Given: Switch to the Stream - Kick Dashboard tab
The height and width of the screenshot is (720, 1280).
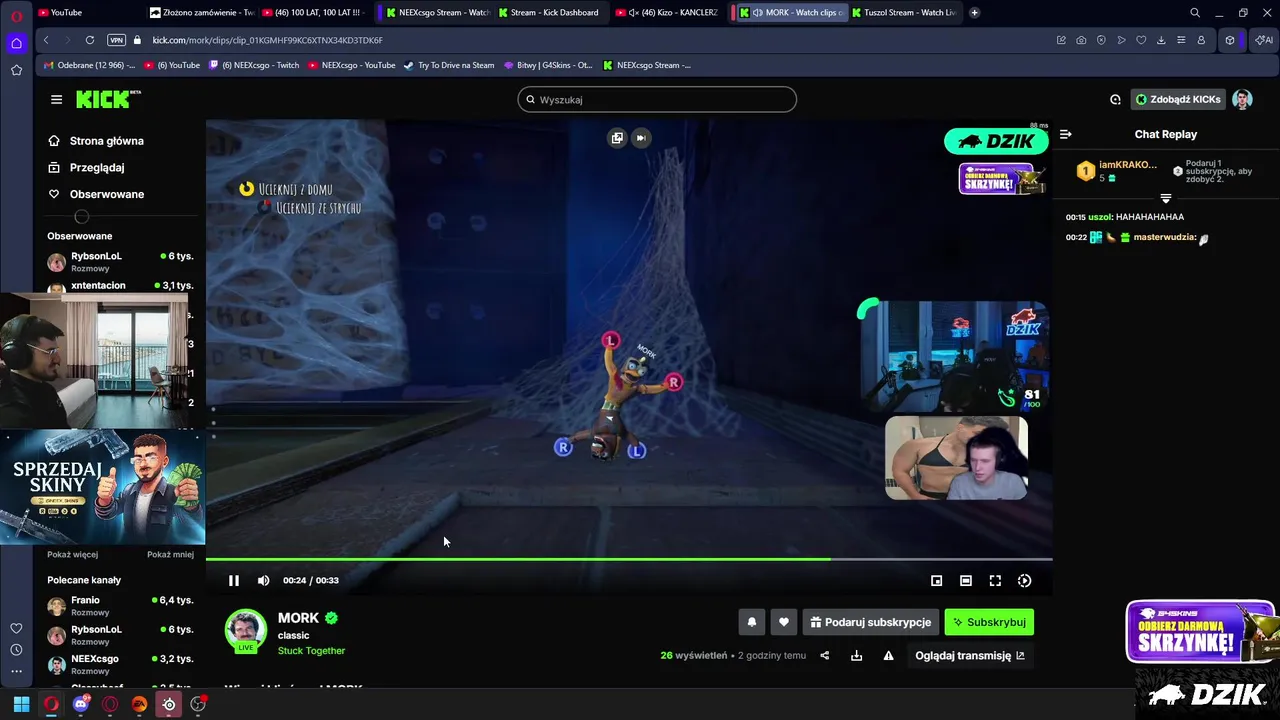Looking at the screenshot, I should [x=553, y=12].
